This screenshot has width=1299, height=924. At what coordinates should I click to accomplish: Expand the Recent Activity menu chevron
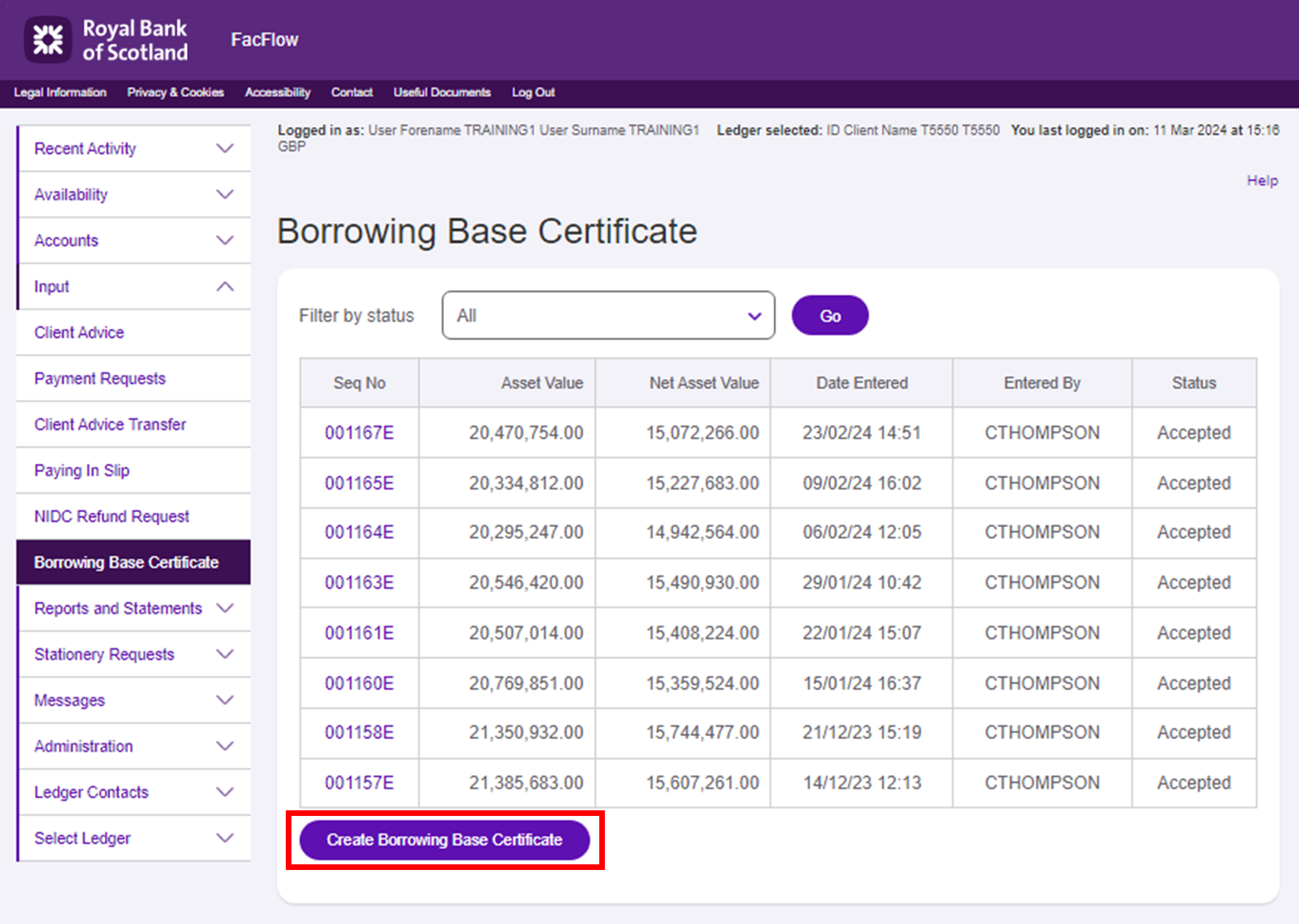click(224, 149)
